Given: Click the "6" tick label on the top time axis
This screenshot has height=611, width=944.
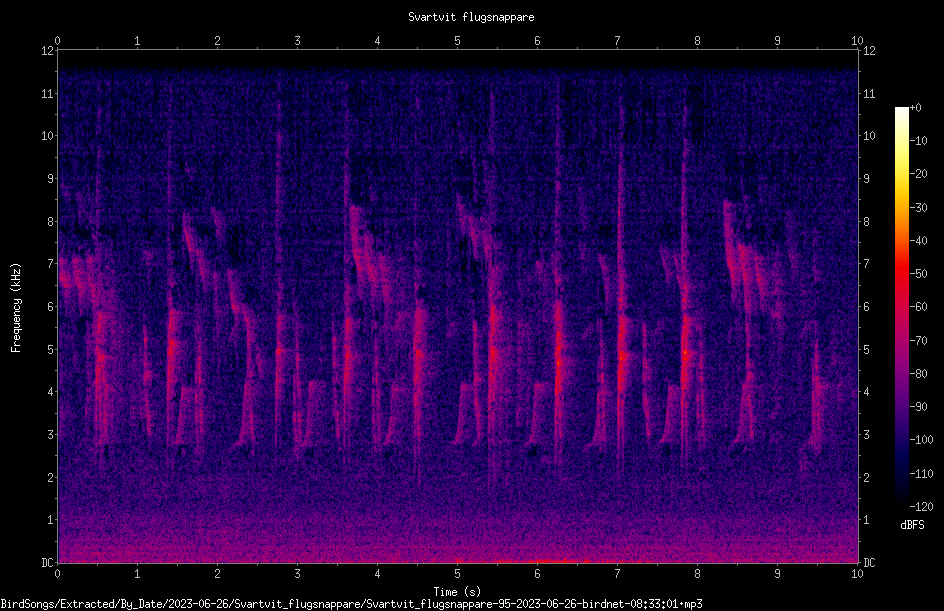Looking at the screenshot, I should click(537, 41).
